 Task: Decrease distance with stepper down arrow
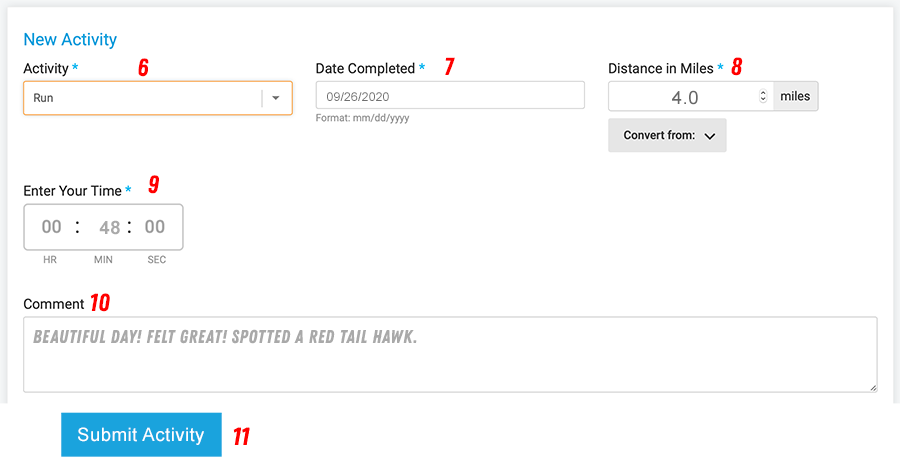pos(763,99)
